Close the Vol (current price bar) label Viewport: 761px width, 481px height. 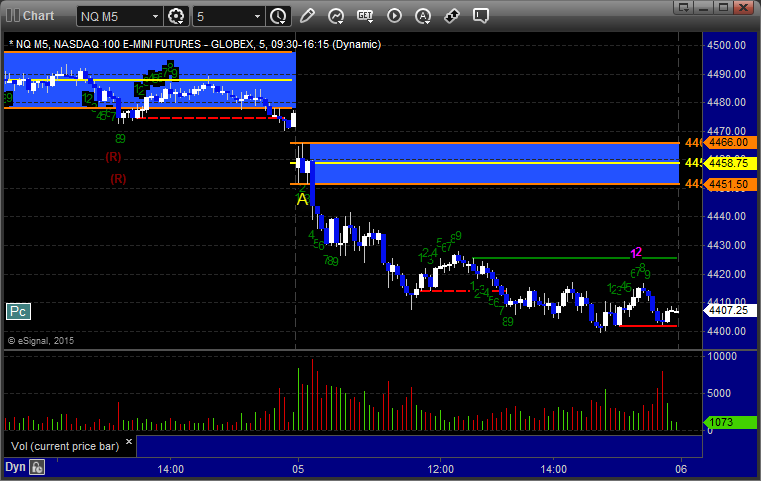click(129, 442)
